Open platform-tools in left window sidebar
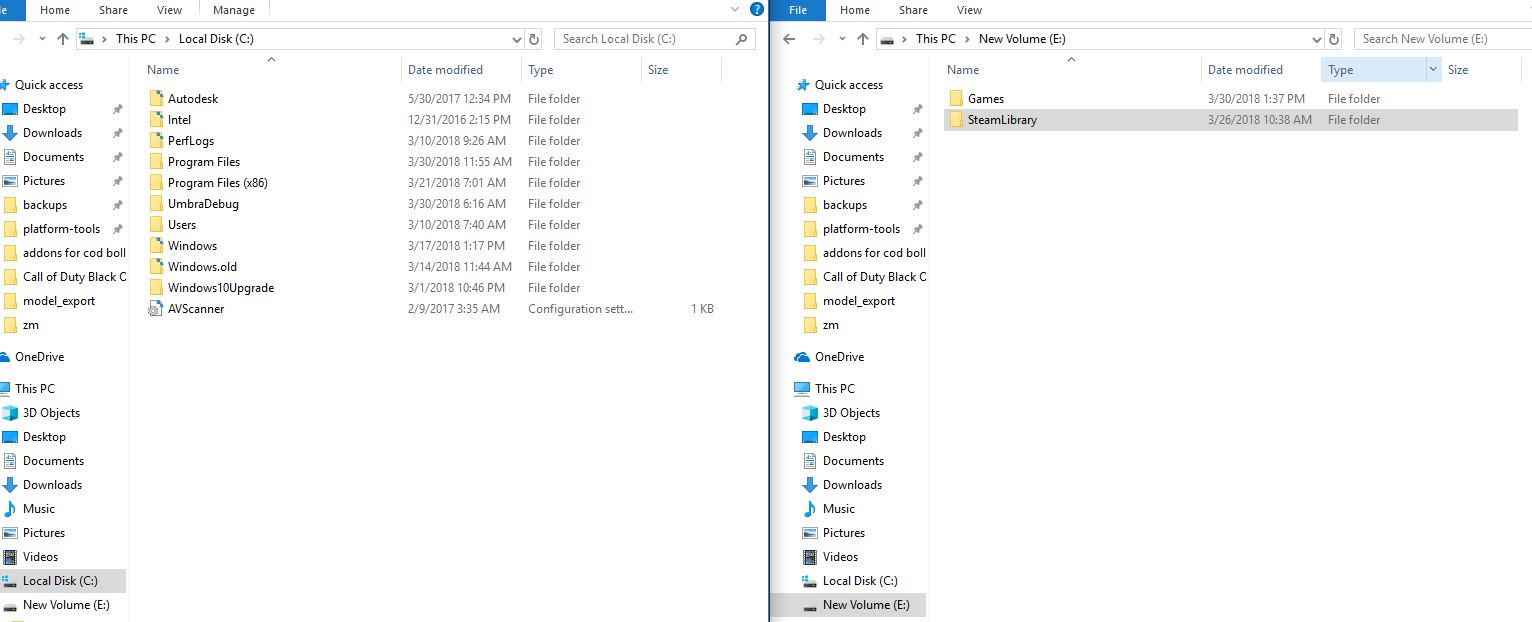Image resolution: width=1532 pixels, height=622 pixels. (x=61, y=229)
